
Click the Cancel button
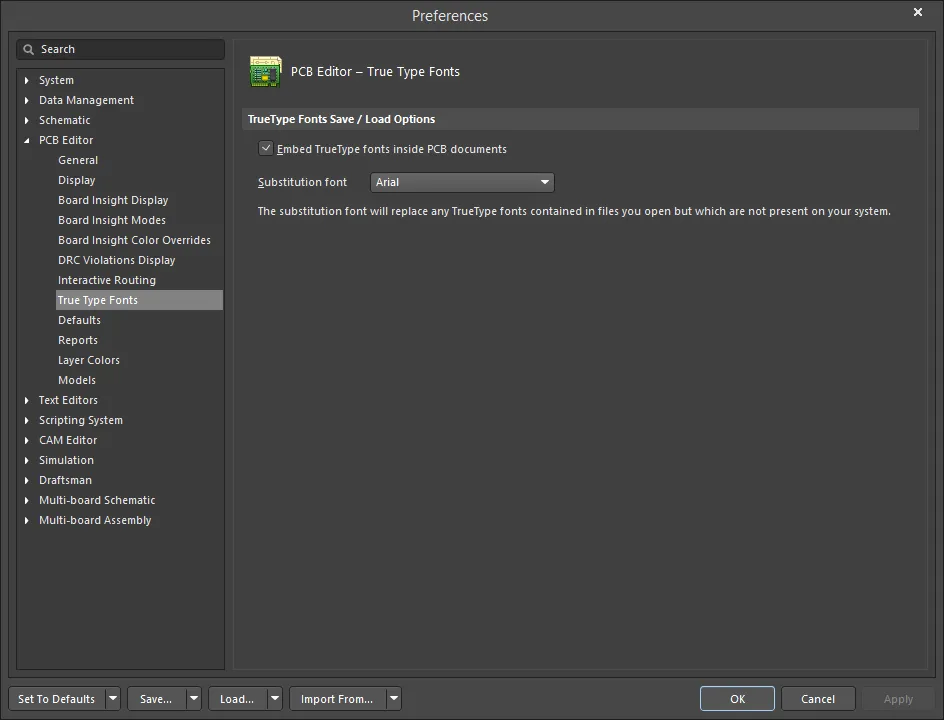[818, 699]
